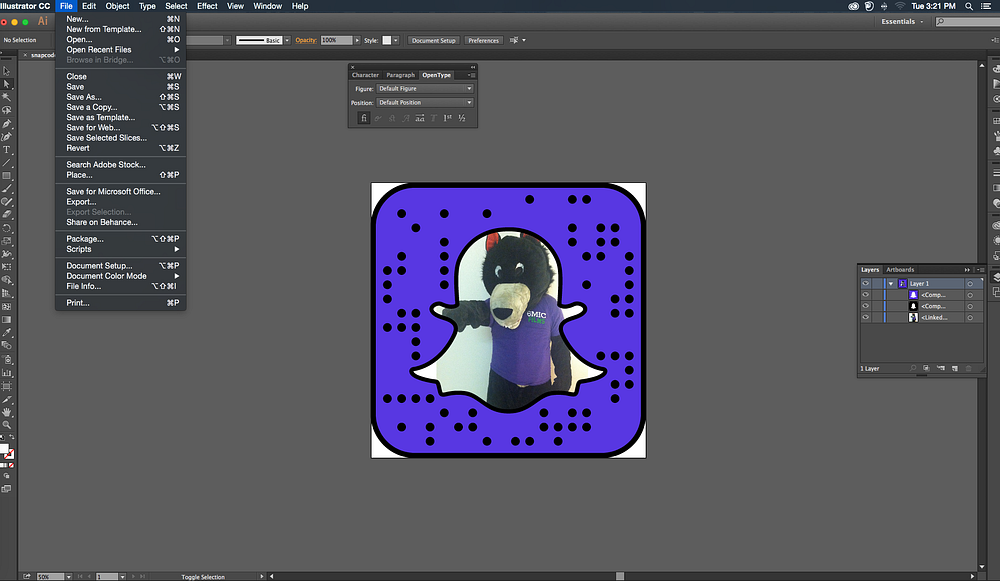The width and height of the screenshot is (1000, 581).
Task: Switch to the Character tab
Action: [365, 75]
